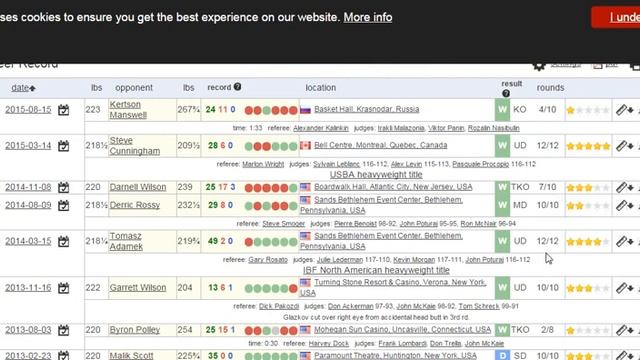Click edit pencil icon for Darnell Wilson bout
This screenshot has height=360, width=640.
[x=621, y=187]
